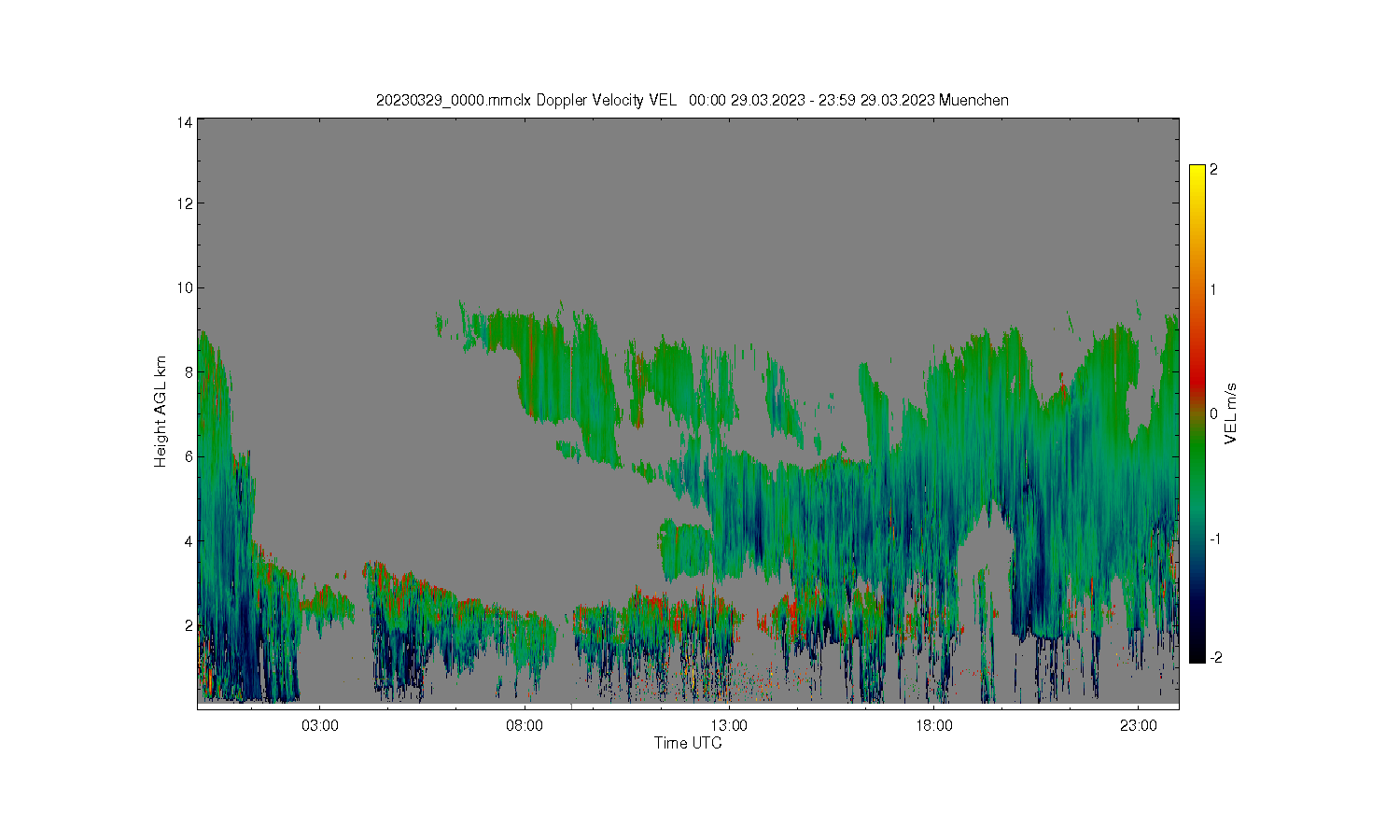Click the height tick label '14'
The width and height of the screenshot is (1400, 840).
pos(185,122)
